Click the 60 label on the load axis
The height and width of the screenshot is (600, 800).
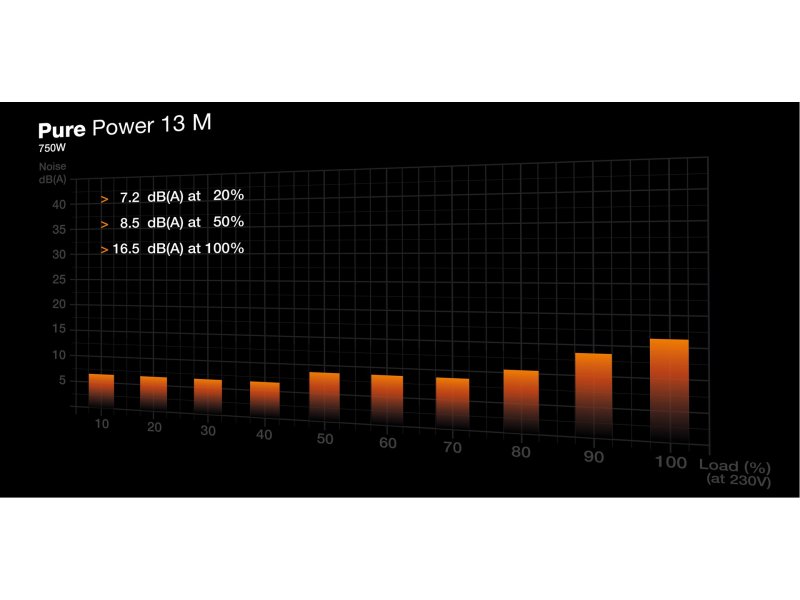pyautogui.click(x=388, y=443)
